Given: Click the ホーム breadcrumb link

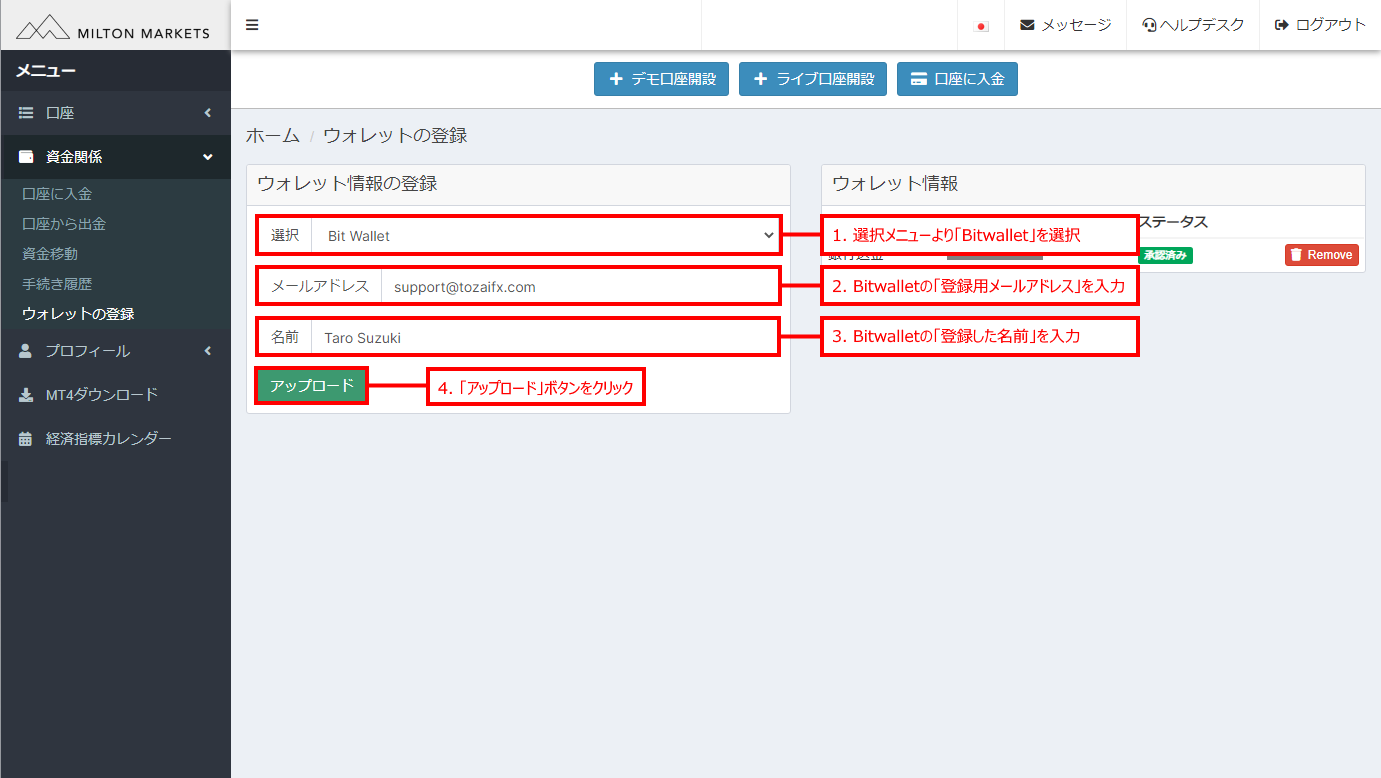Looking at the screenshot, I should coord(272,135).
